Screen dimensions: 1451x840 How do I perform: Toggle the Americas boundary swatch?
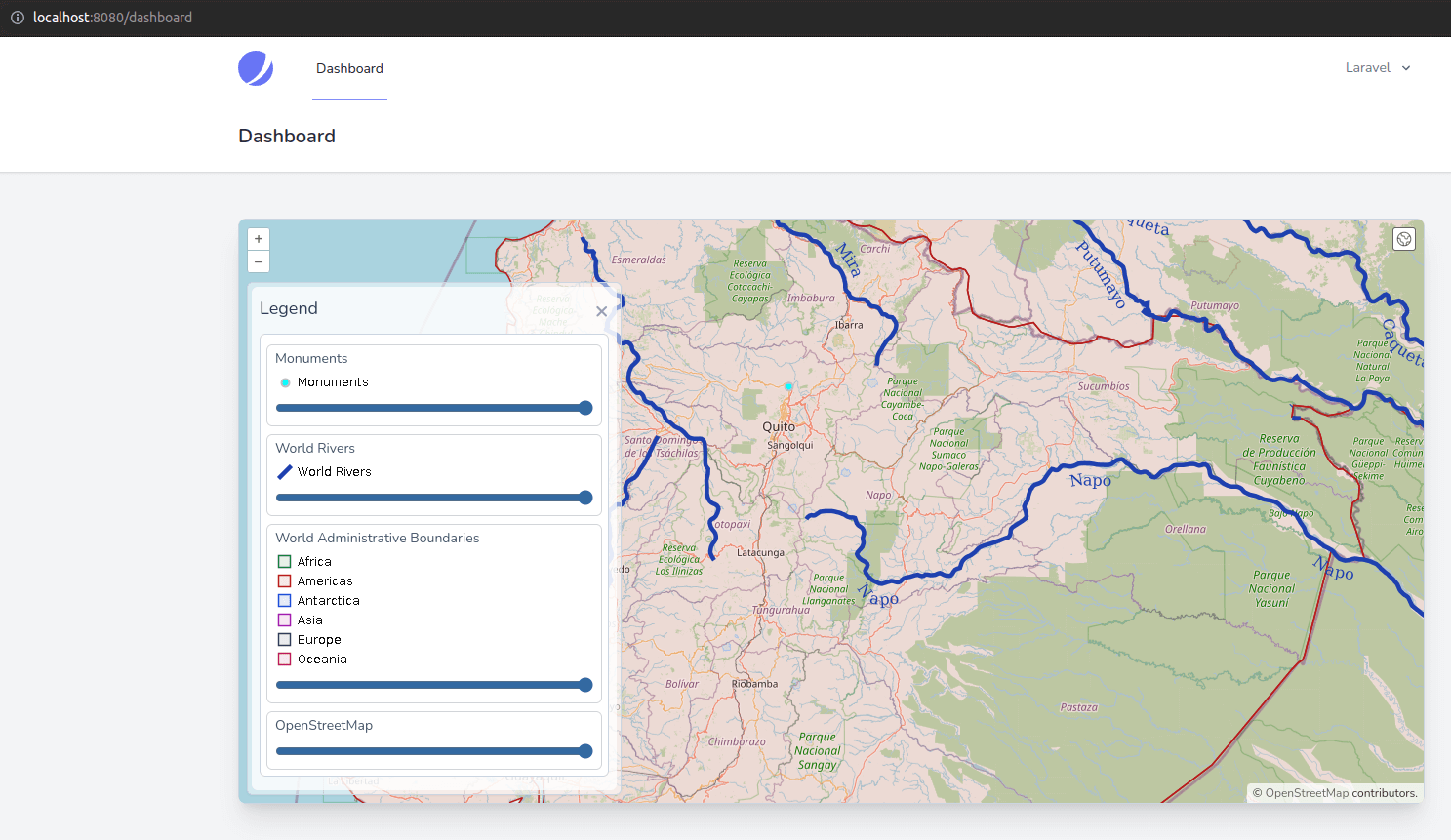[285, 581]
